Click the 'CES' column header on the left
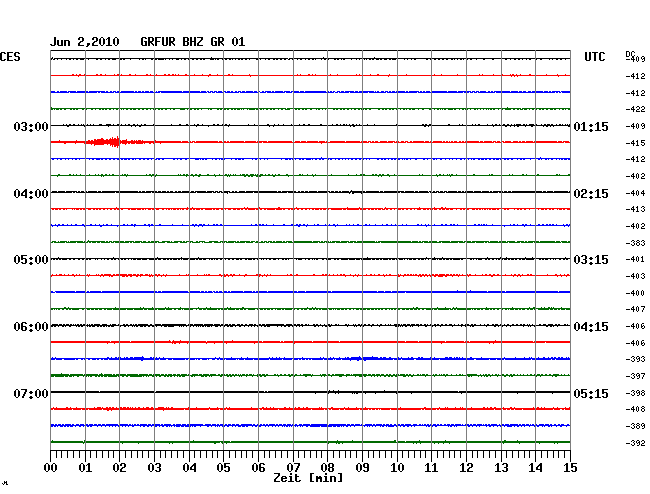This screenshot has height=494, width=650. pyautogui.click(x=10, y=57)
